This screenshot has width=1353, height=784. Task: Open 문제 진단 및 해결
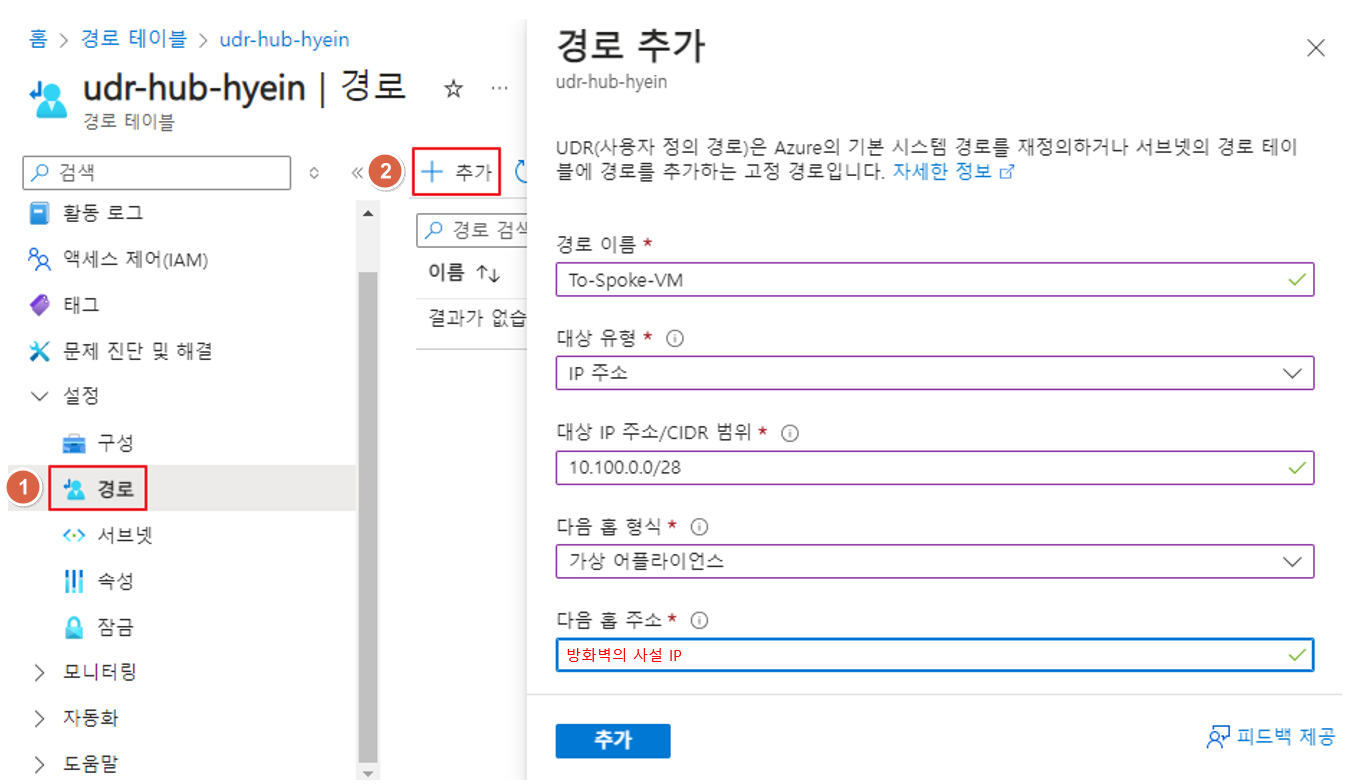[x=138, y=351]
